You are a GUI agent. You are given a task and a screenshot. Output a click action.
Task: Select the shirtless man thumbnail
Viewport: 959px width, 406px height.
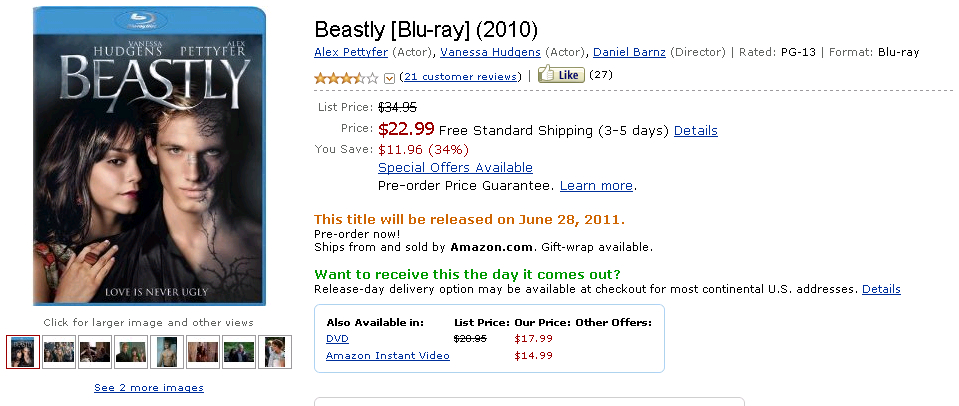tap(167, 352)
